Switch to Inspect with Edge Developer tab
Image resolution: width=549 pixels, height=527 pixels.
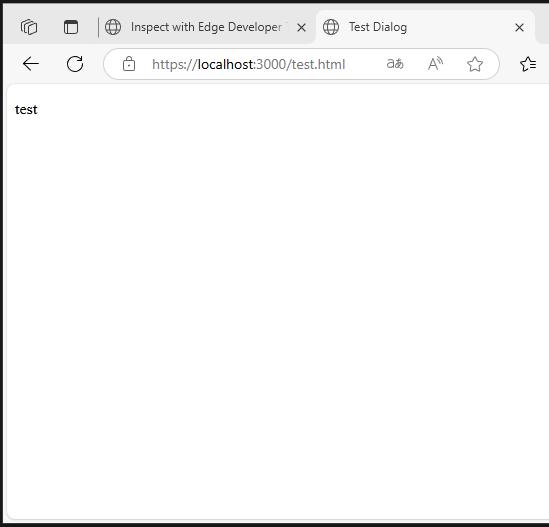coord(207,27)
